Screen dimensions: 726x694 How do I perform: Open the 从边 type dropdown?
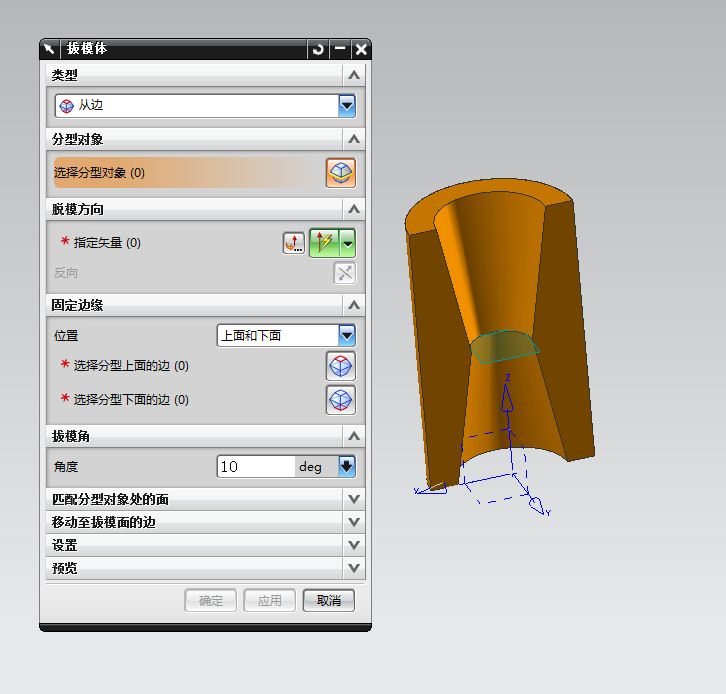coord(347,106)
